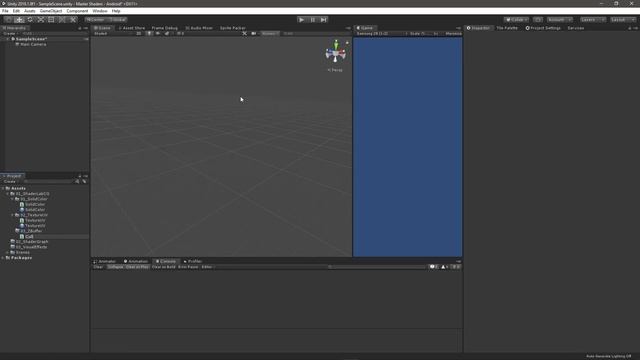This screenshot has height=360, width=640.
Task: Click the Project search field
Action: [48, 182]
